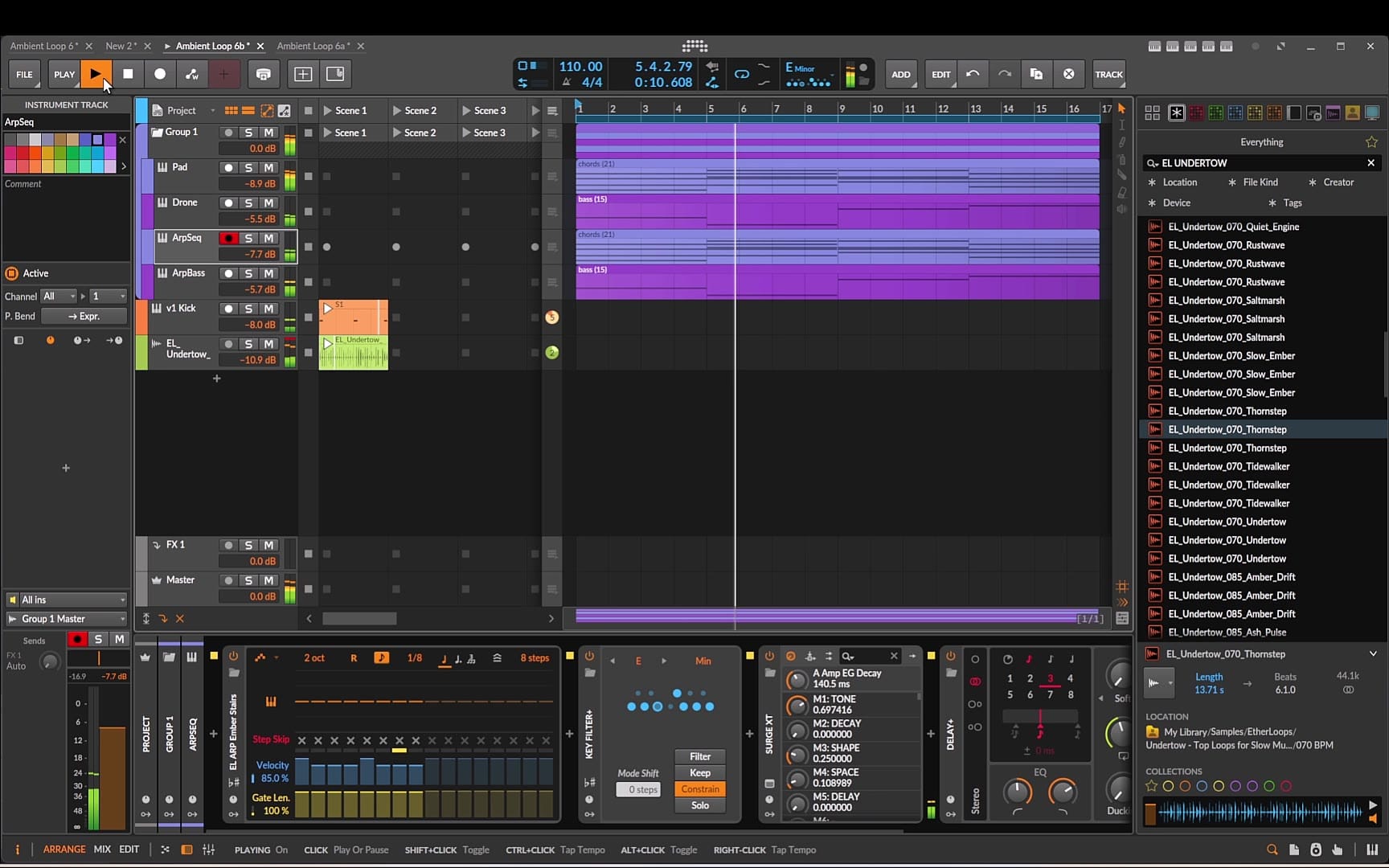The width and height of the screenshot is (1389, 868).
Task: Collapse Group 1 track folder
Action: pyautogui.click(x=157, y=133)
